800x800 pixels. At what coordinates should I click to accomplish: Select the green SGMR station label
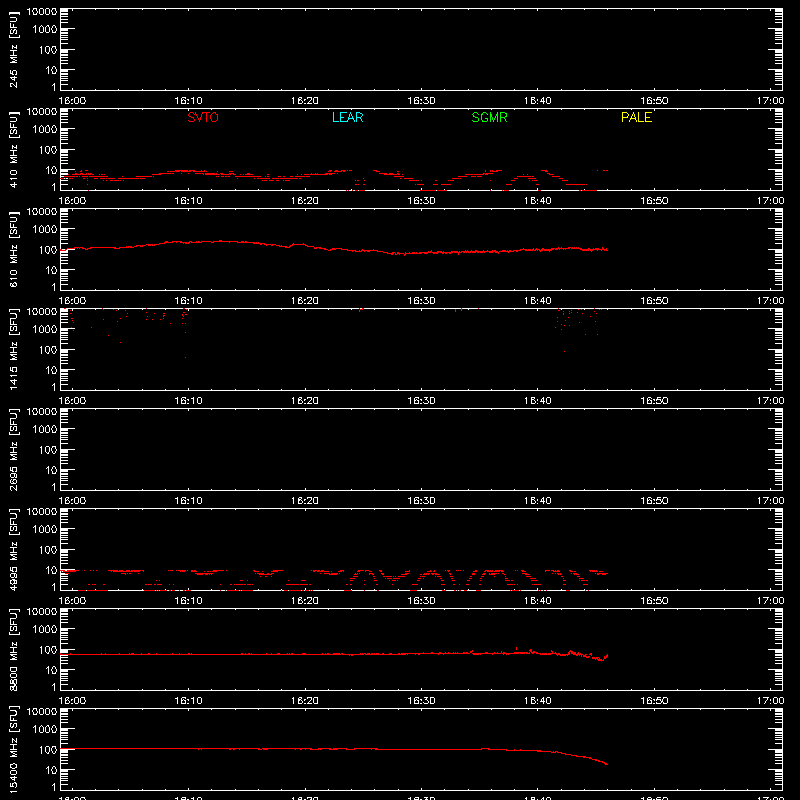[x=489, y=117]
